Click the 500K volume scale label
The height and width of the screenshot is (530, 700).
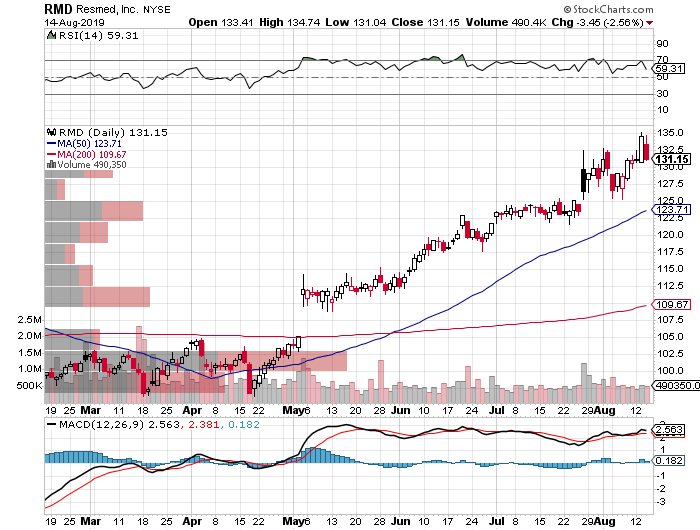click(29, 385)
